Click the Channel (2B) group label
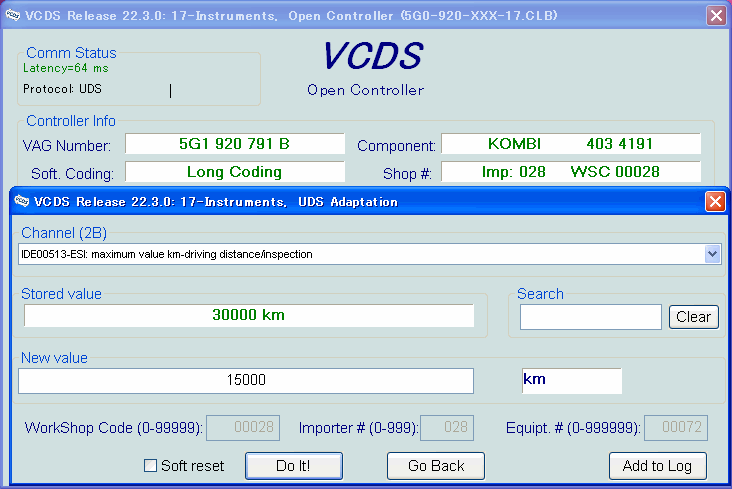This screenshot has height=489, width=732. tap(64, 233)
